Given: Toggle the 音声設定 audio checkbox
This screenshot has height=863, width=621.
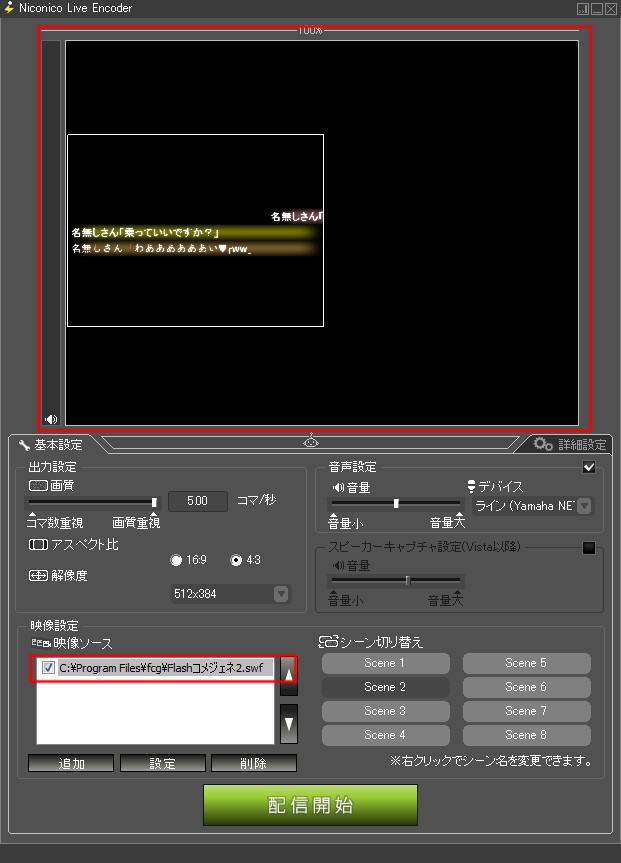Looking at the screenshot, I should [x=589, y=467].
